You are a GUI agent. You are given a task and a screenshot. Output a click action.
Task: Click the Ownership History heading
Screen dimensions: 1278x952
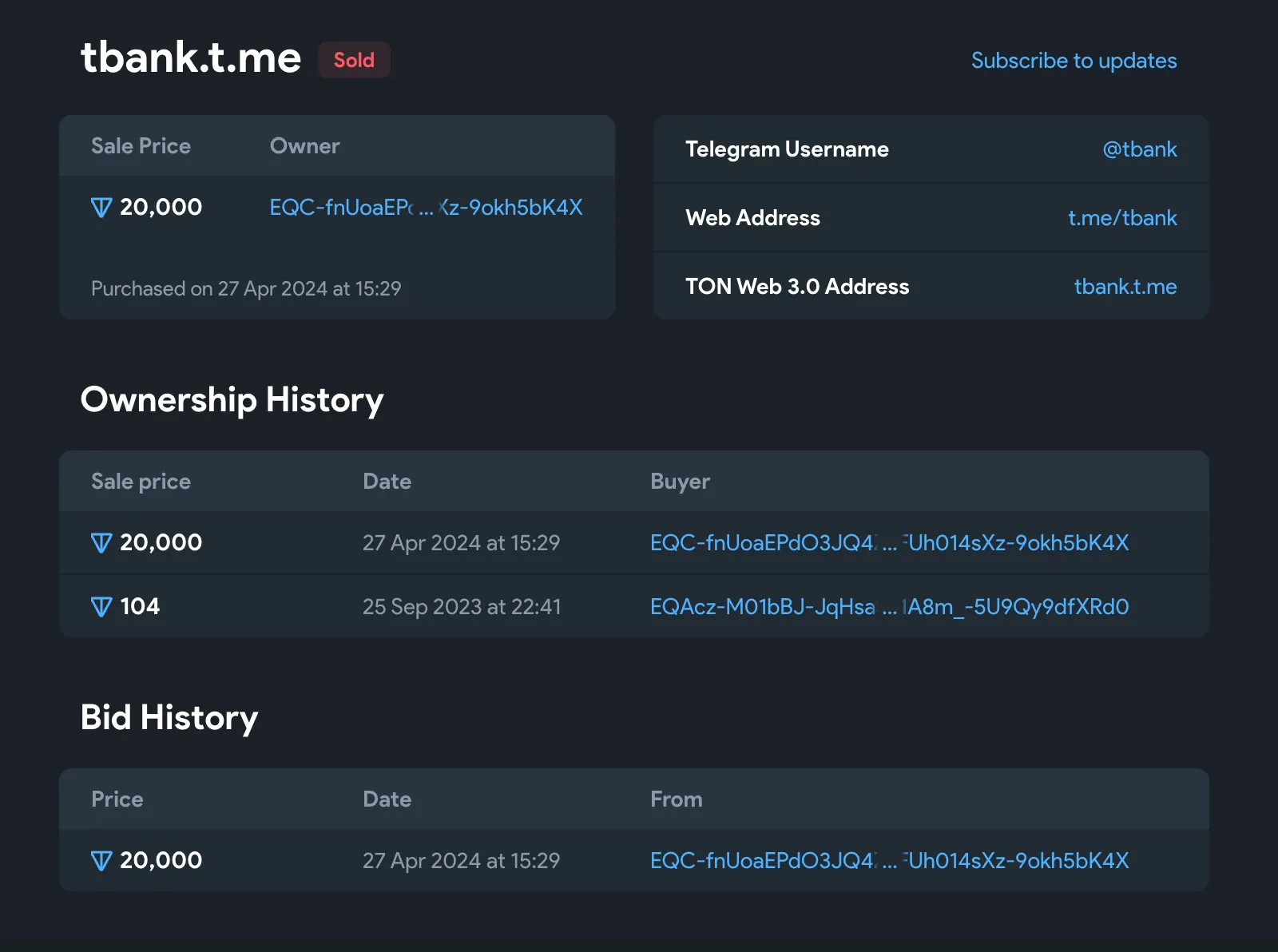(232, 399)
